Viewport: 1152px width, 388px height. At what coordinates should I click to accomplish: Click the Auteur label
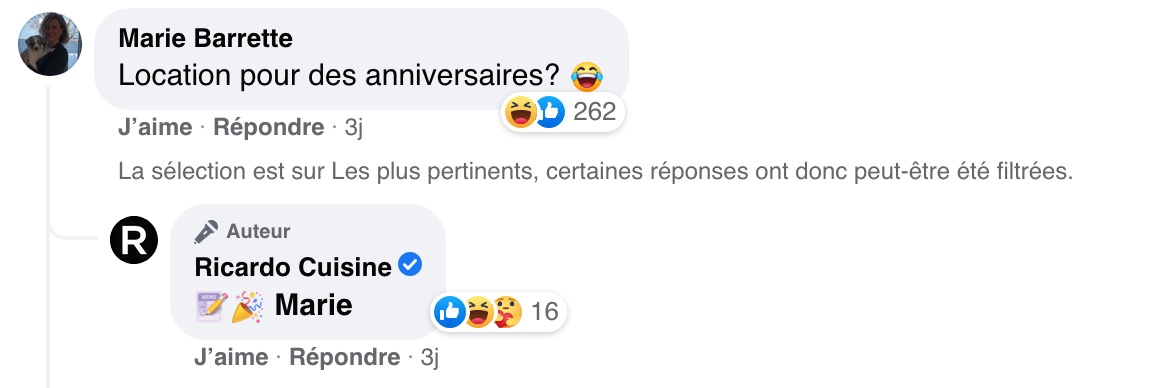click(x=258, y=231)
